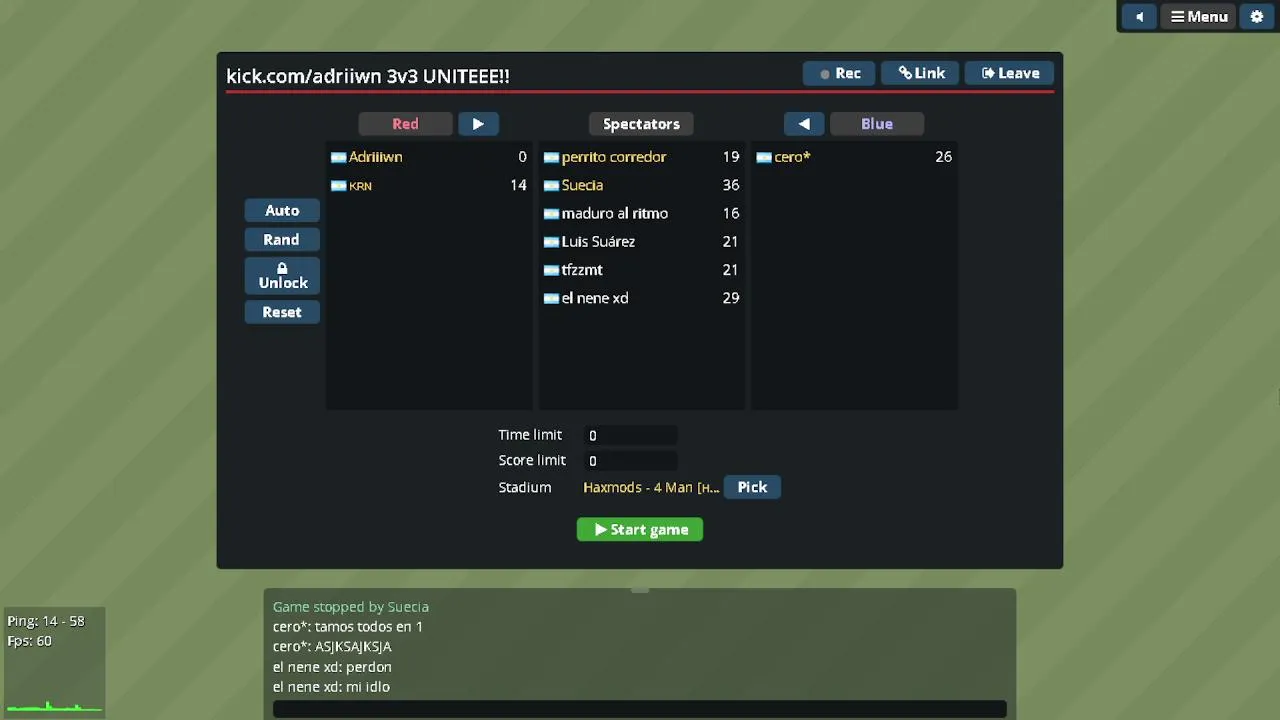Click the chat resize handle above chat
The image size is (1280, 720).
click(x=640, y=590)
